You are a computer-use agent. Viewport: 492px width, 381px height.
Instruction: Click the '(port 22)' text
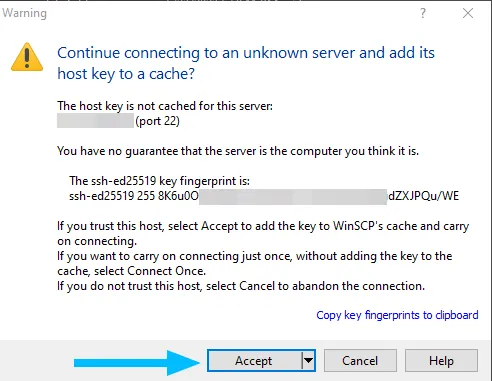(x=157, y=121)
